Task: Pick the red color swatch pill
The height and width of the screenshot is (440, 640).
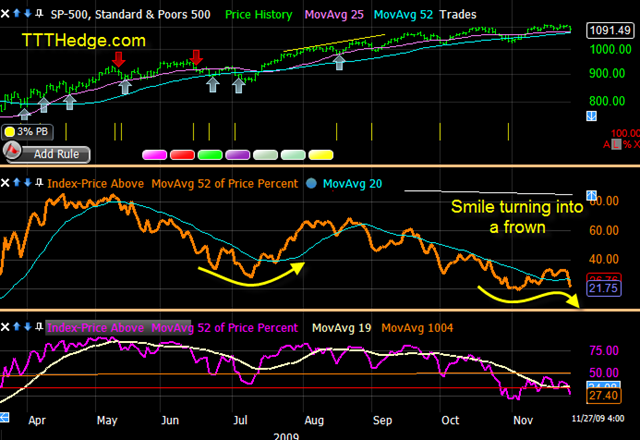Action: point(182,155)
